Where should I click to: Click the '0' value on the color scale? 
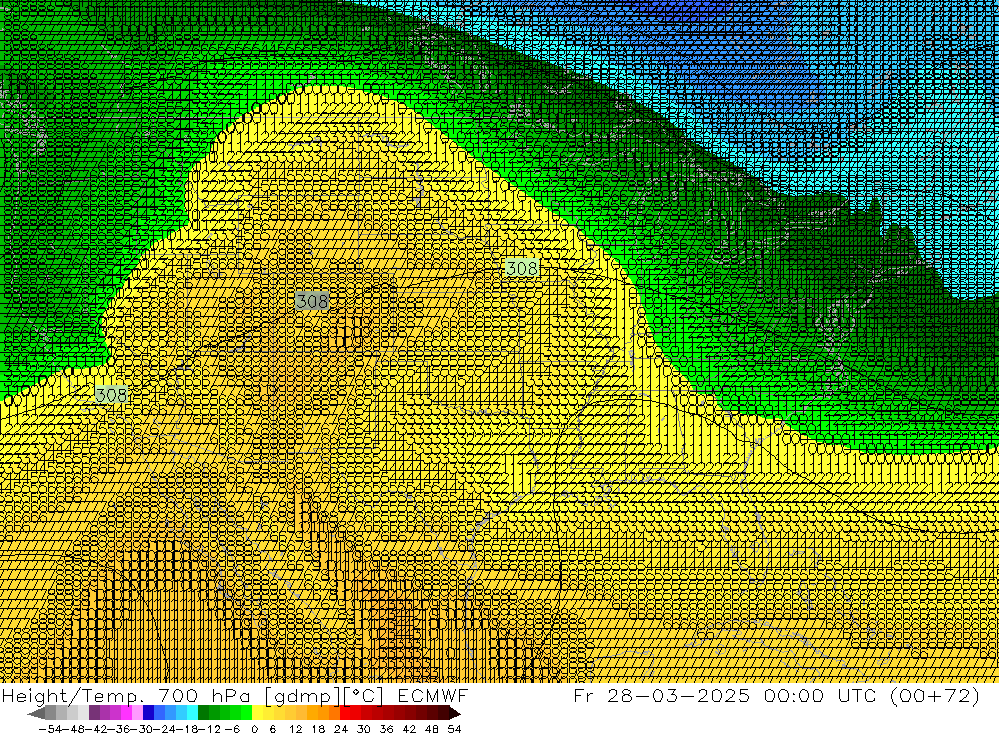(254, 729)
